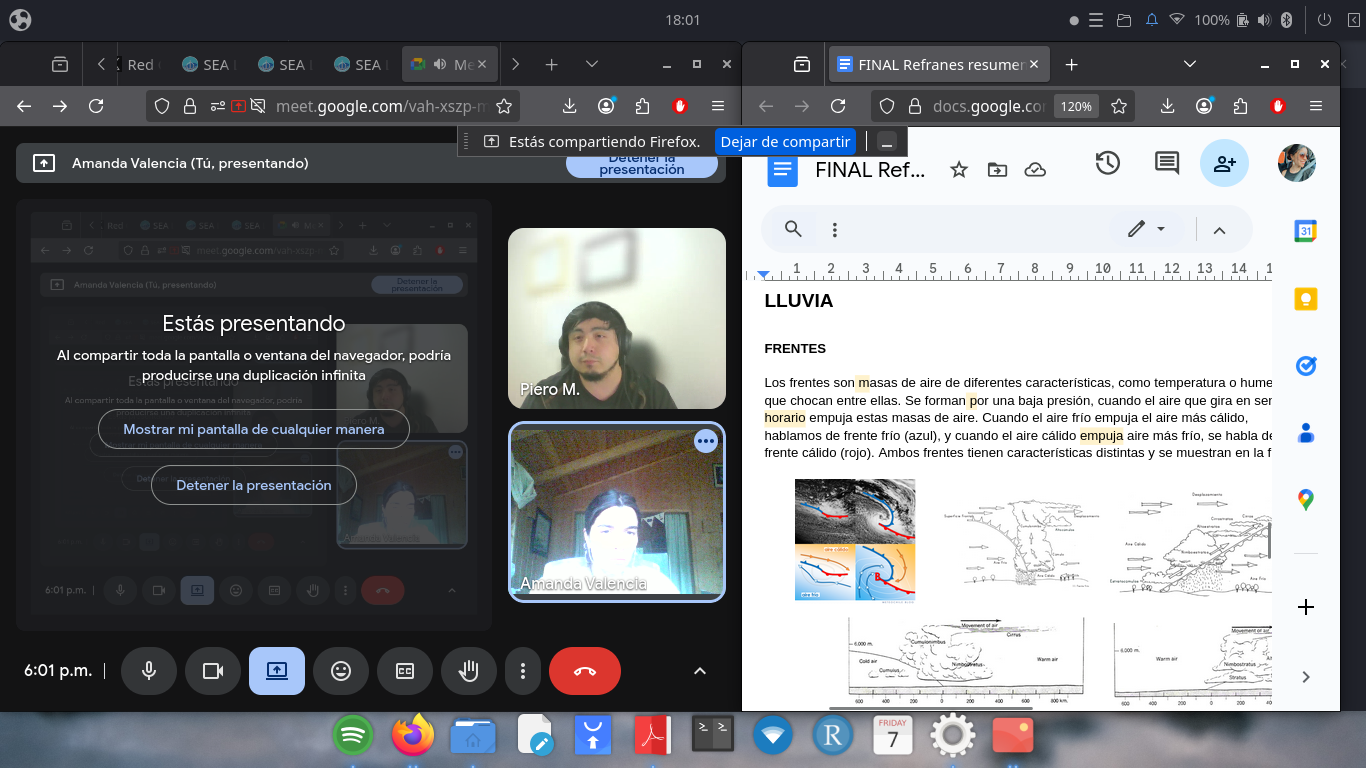Viewport: 1366px width, 768px height.
Task: Open comments icon in Google Docs
Action: pyautogui.click(x=1166, y=164)
